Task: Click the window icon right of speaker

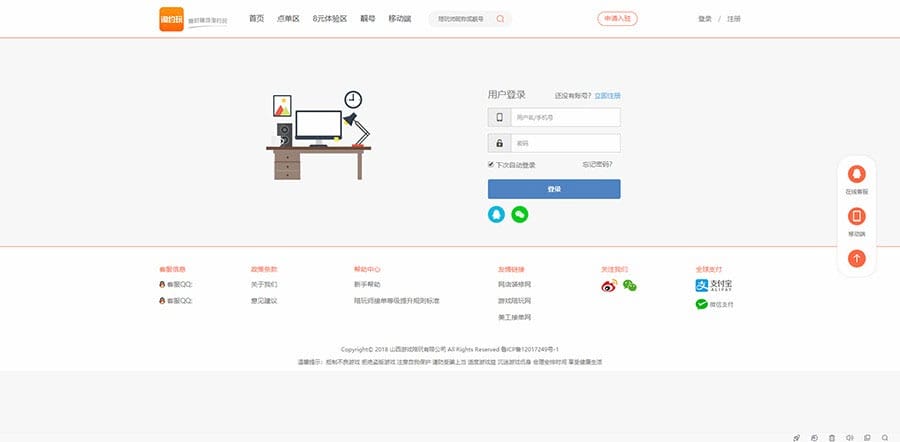Action: [867, 438]
